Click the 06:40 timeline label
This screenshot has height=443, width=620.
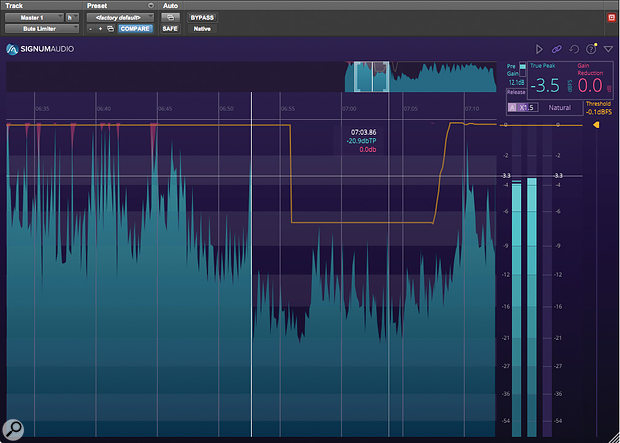tap(104, 109)
